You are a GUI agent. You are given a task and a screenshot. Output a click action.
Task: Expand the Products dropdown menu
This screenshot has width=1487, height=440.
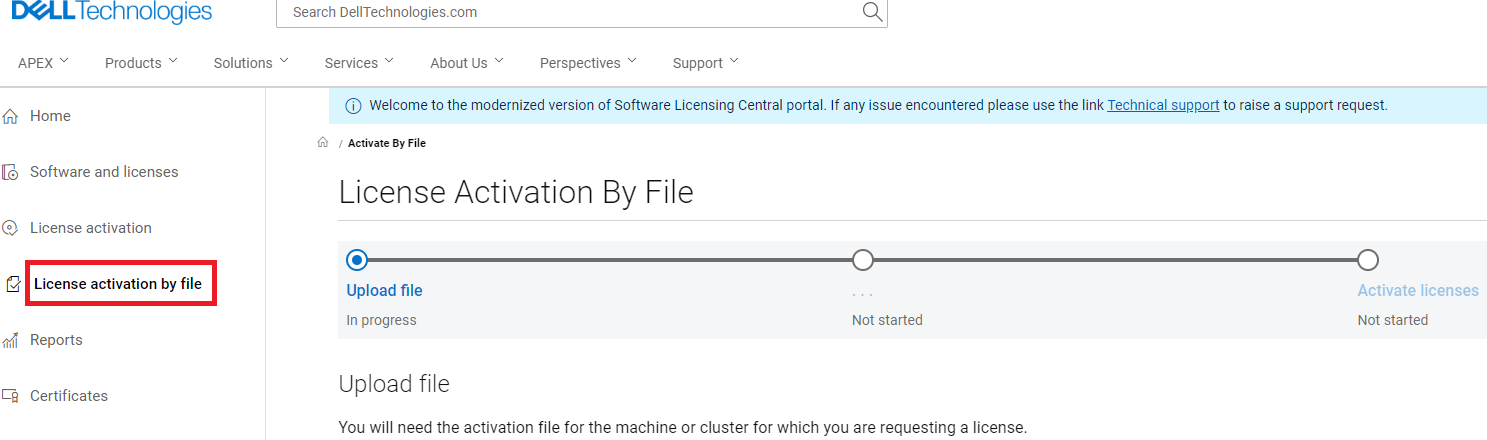tap(141, 63)
